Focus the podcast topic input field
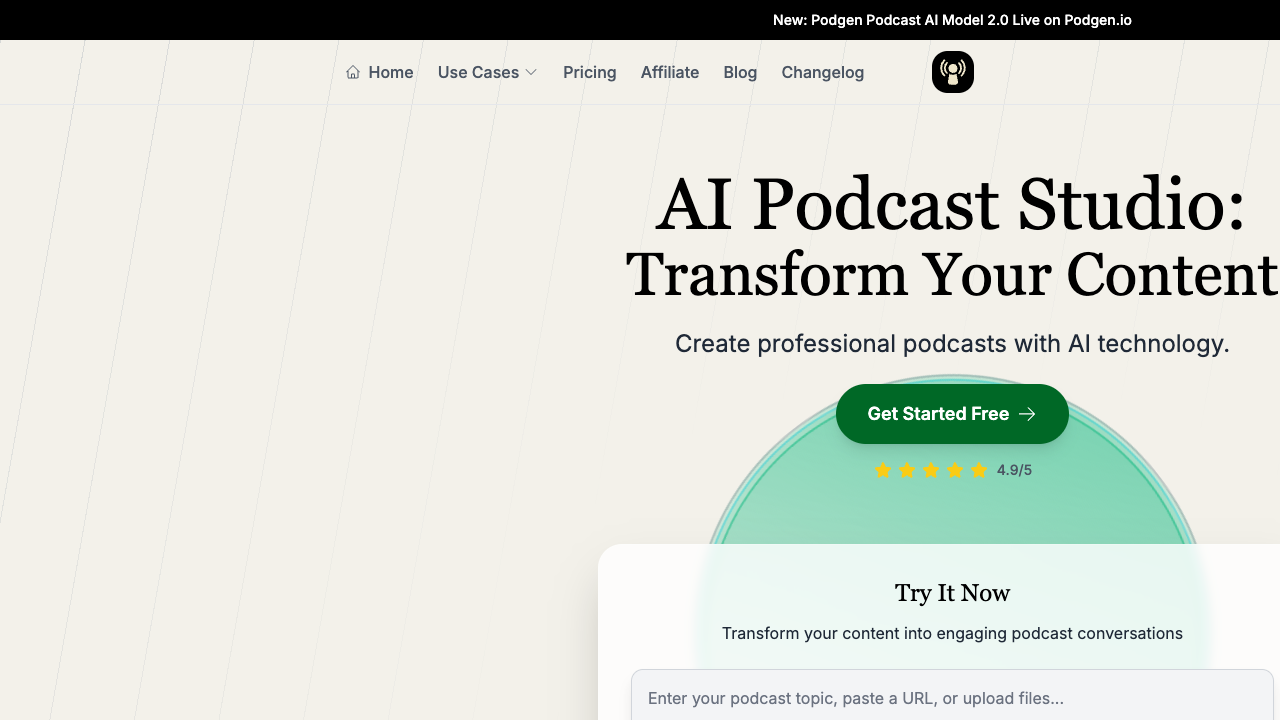Viewport: 1280px width, 720px height. (x=952, y=697)
